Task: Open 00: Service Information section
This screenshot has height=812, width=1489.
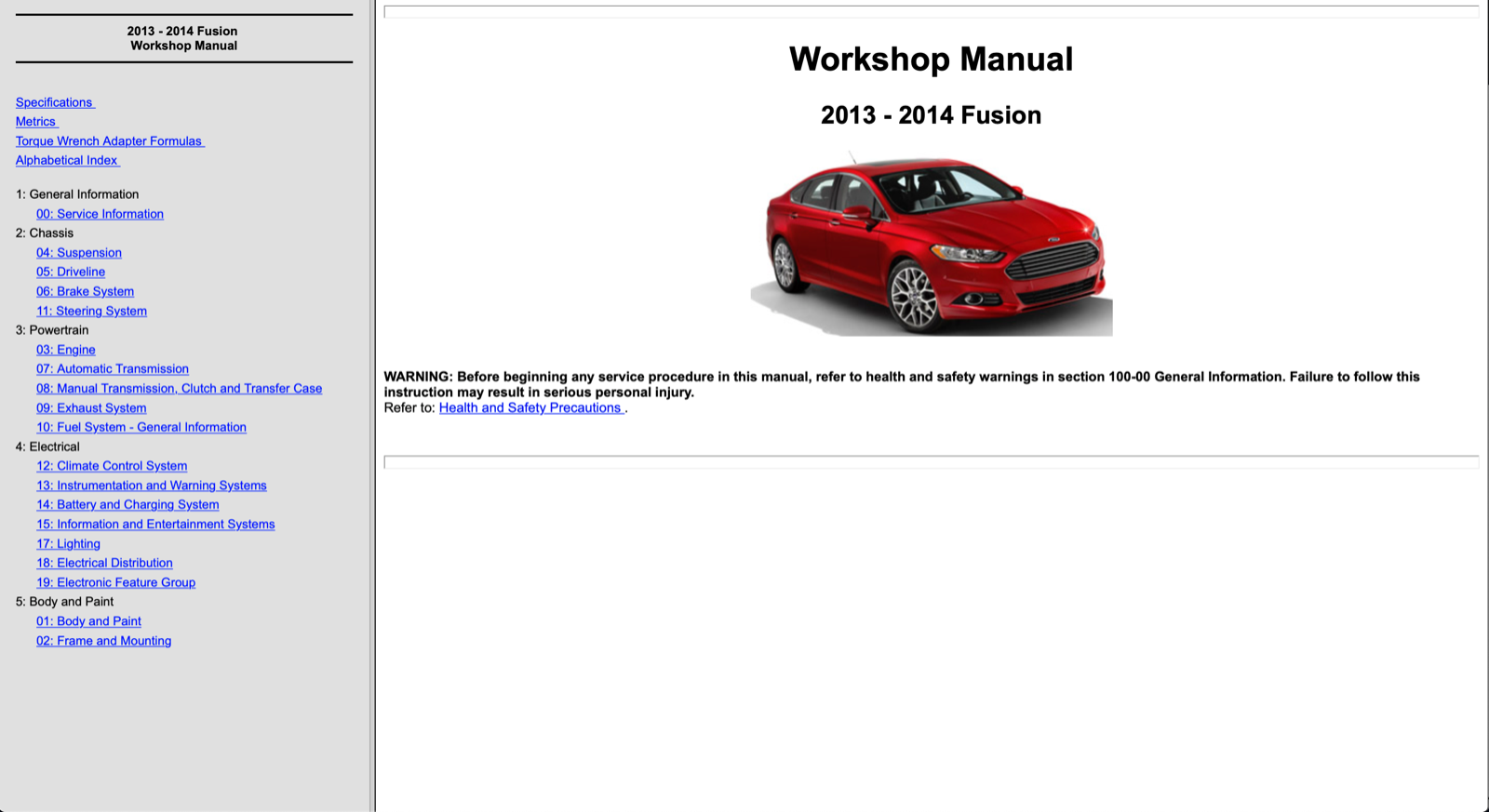Action: tap(100, 214)
